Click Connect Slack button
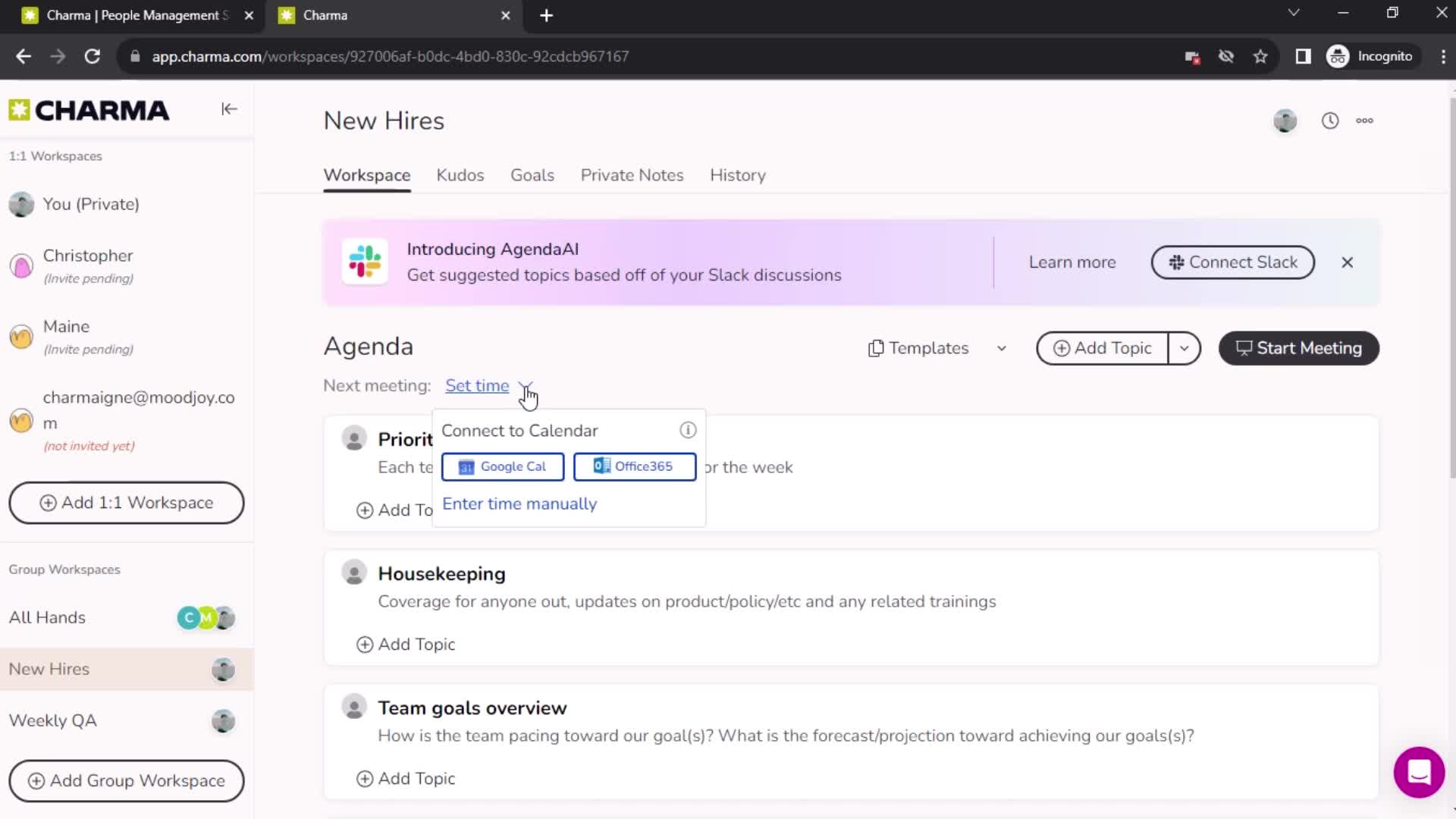This screenshot has height=819, width=1456. point(1233,262)
